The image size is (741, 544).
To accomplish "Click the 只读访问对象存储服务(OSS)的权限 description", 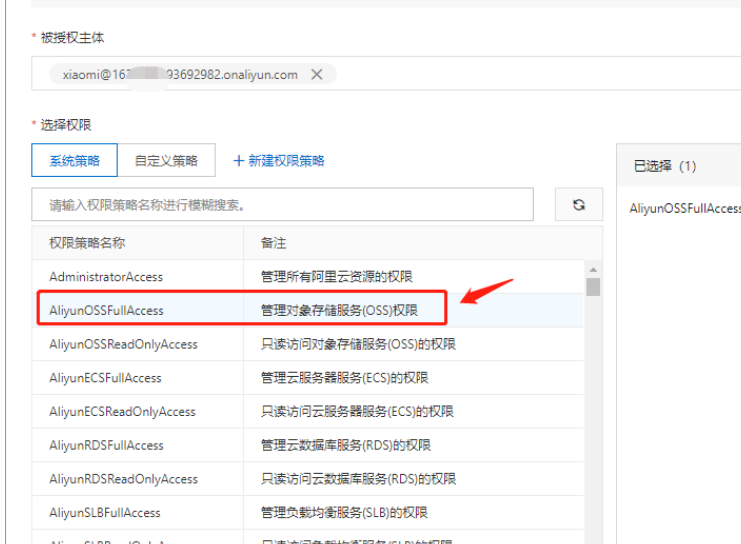I will (x=358, y=344).
